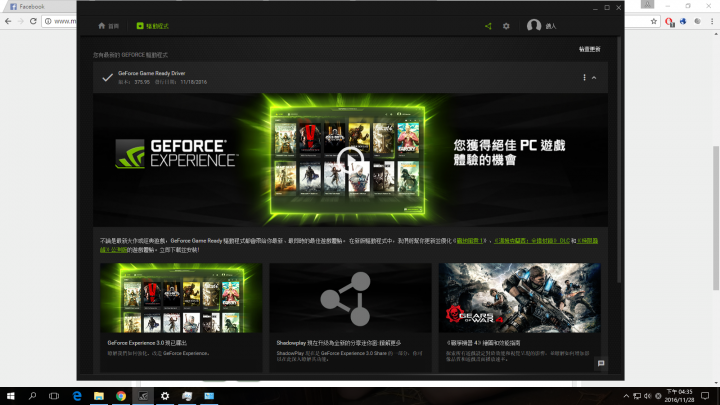Viewport: 720px width, 405px height.
Task: Switch to Chrome on taskbar
Action: click(x=121, y=396)
